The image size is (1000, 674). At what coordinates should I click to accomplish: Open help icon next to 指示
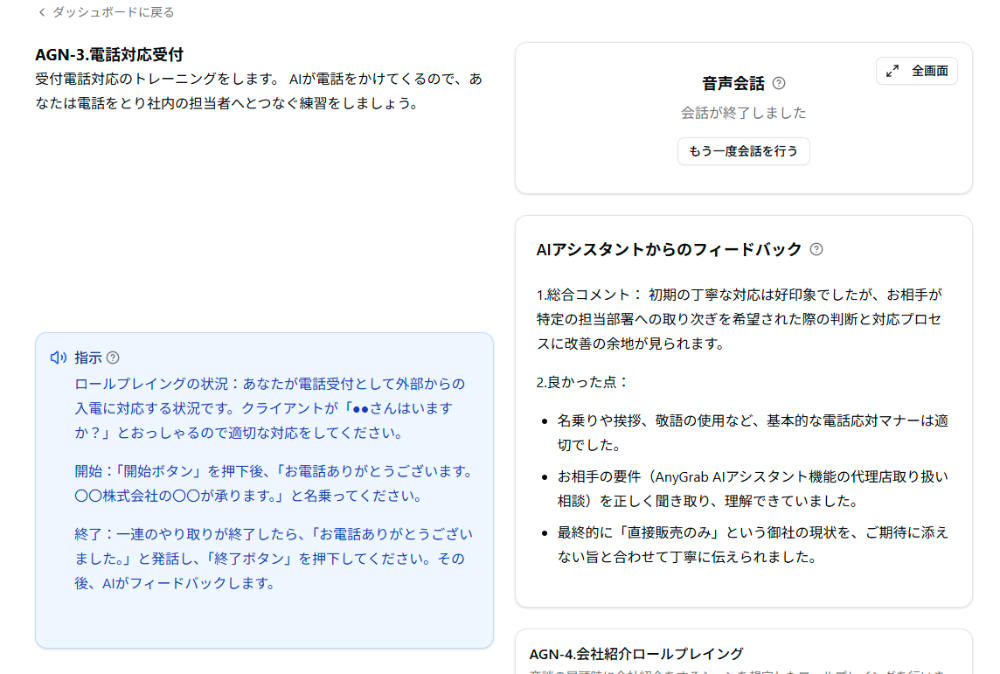point(113,358)
